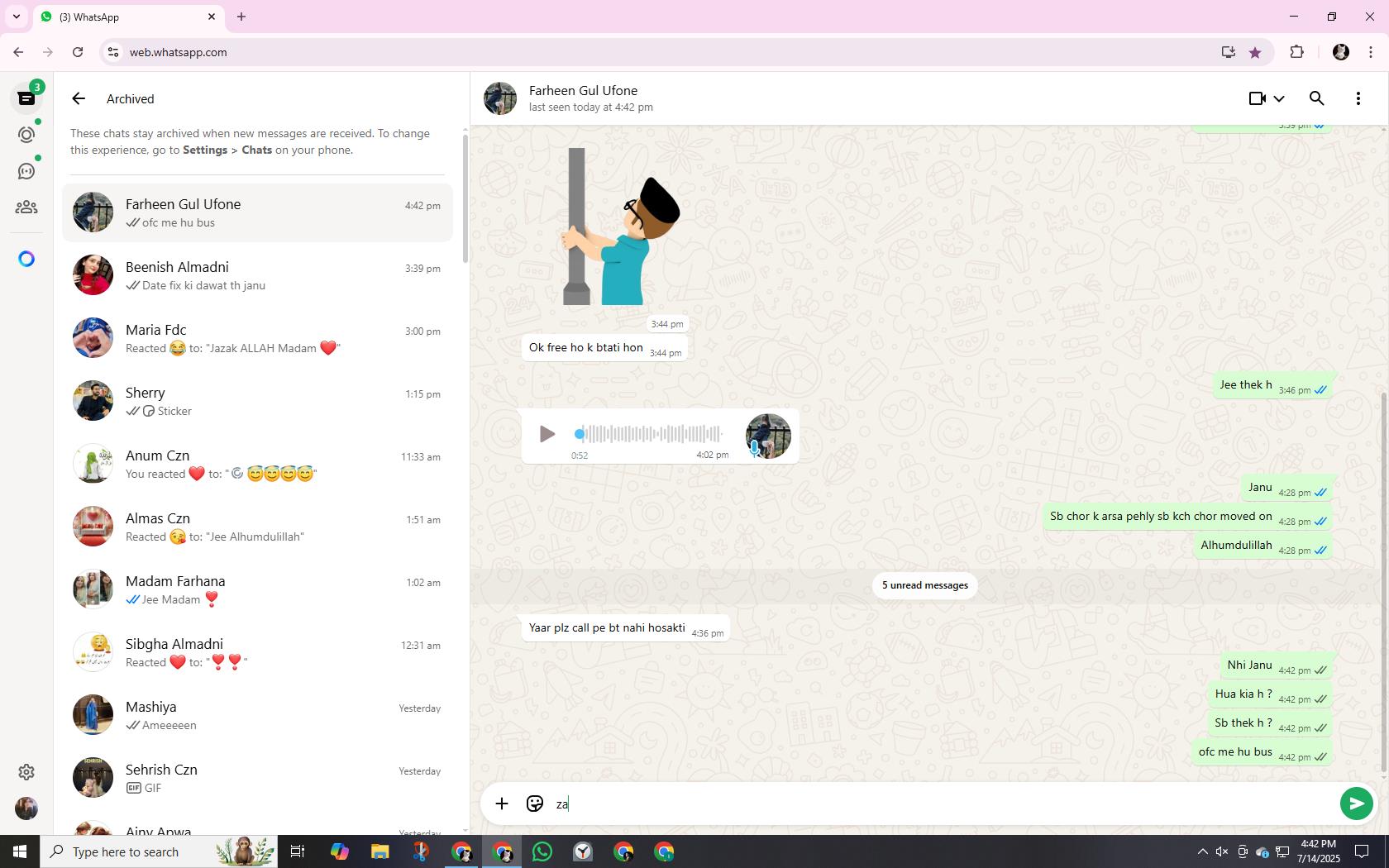Open the Chrome menu three dots

coord(1371,52)
